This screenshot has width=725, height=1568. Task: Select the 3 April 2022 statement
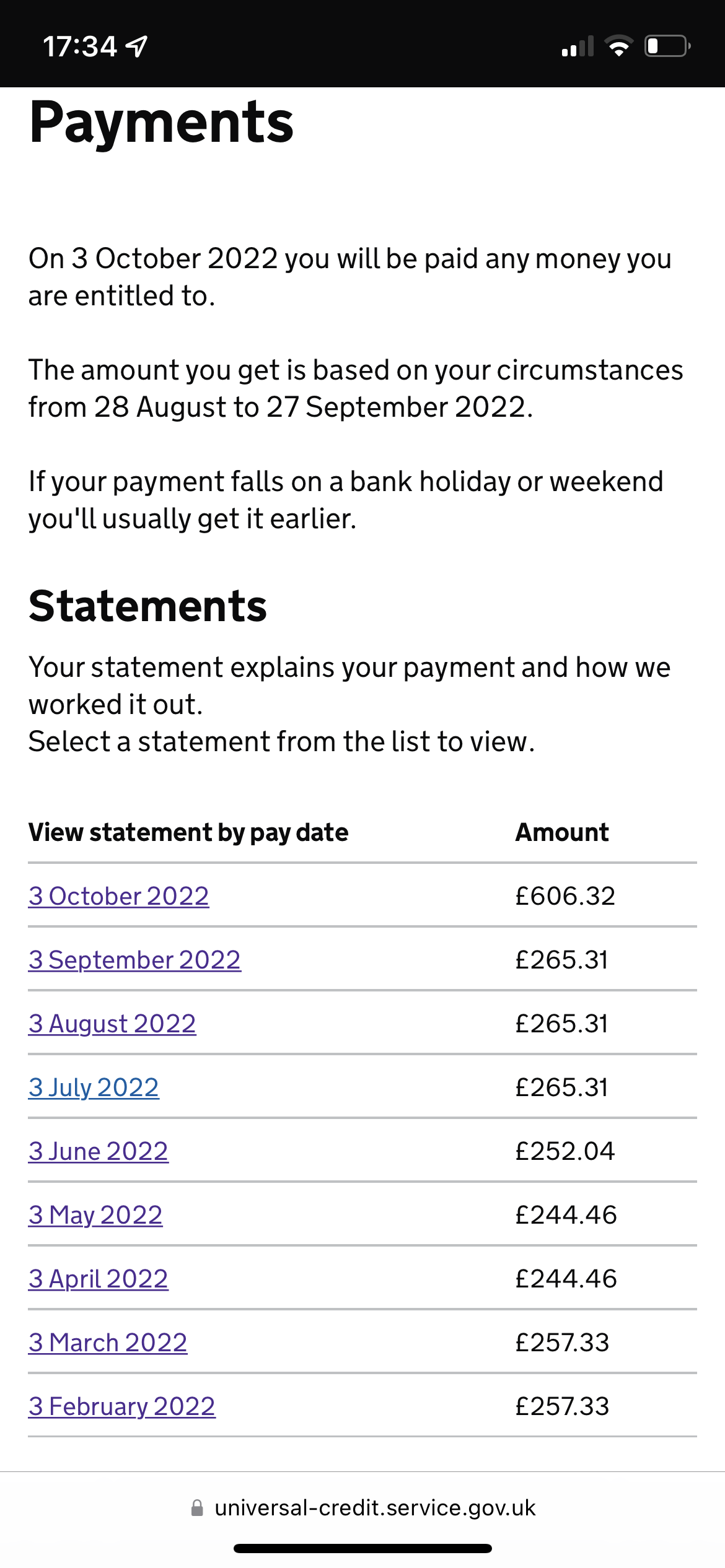click(x=99, y=1279)
